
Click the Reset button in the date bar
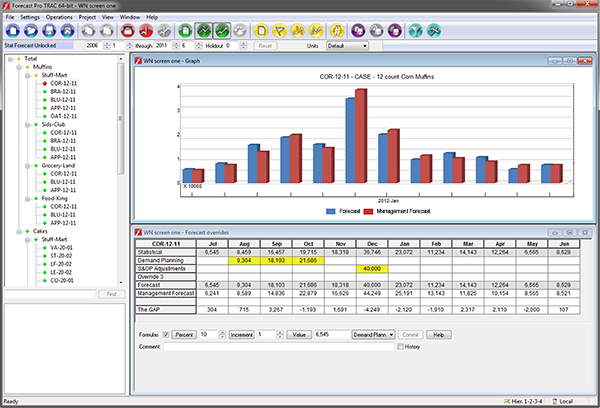click(x=265, y=46)
